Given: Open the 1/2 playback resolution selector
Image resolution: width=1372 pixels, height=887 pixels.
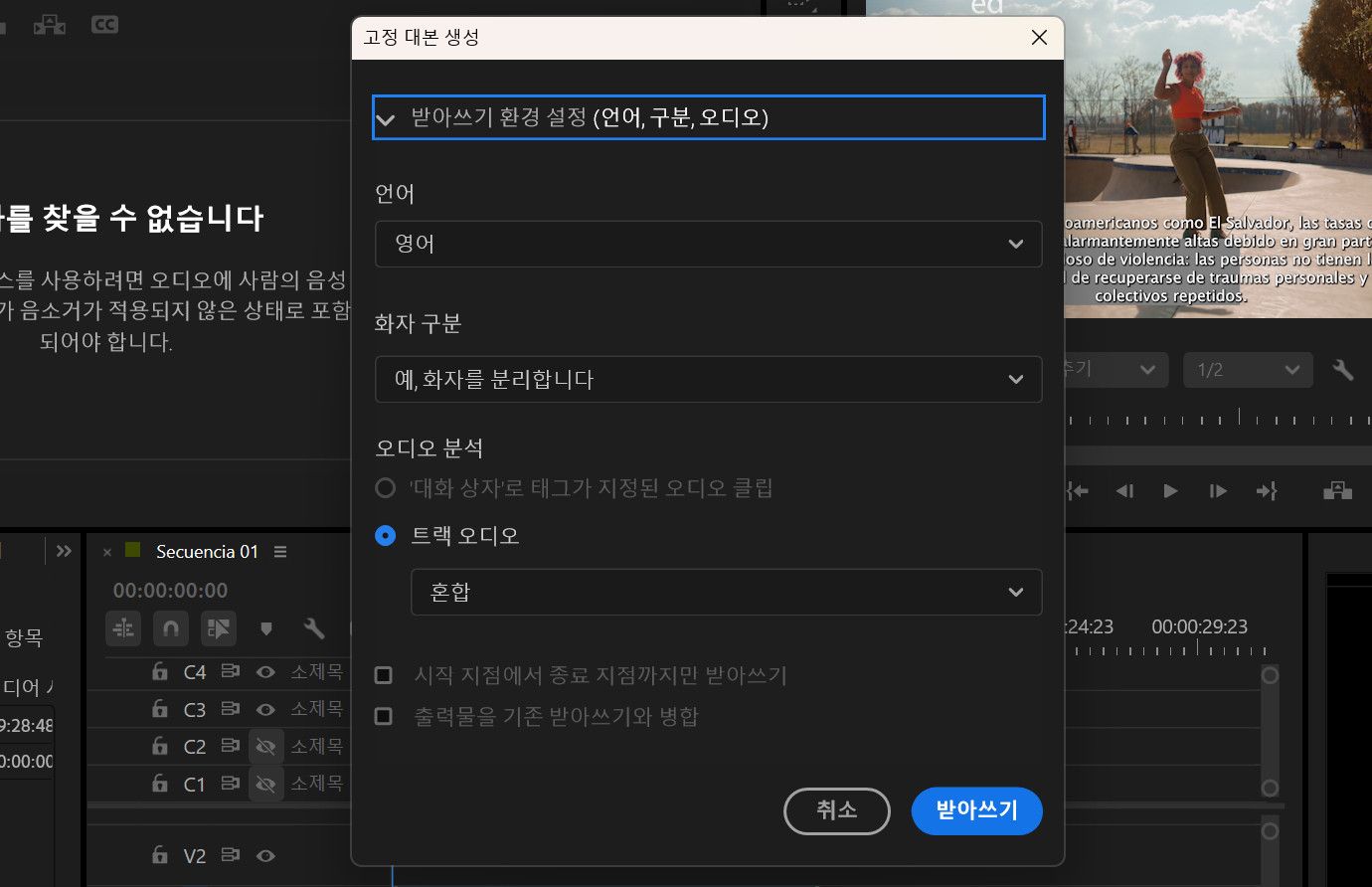Looking at the screenshot, I should (x=1248, y=369).
